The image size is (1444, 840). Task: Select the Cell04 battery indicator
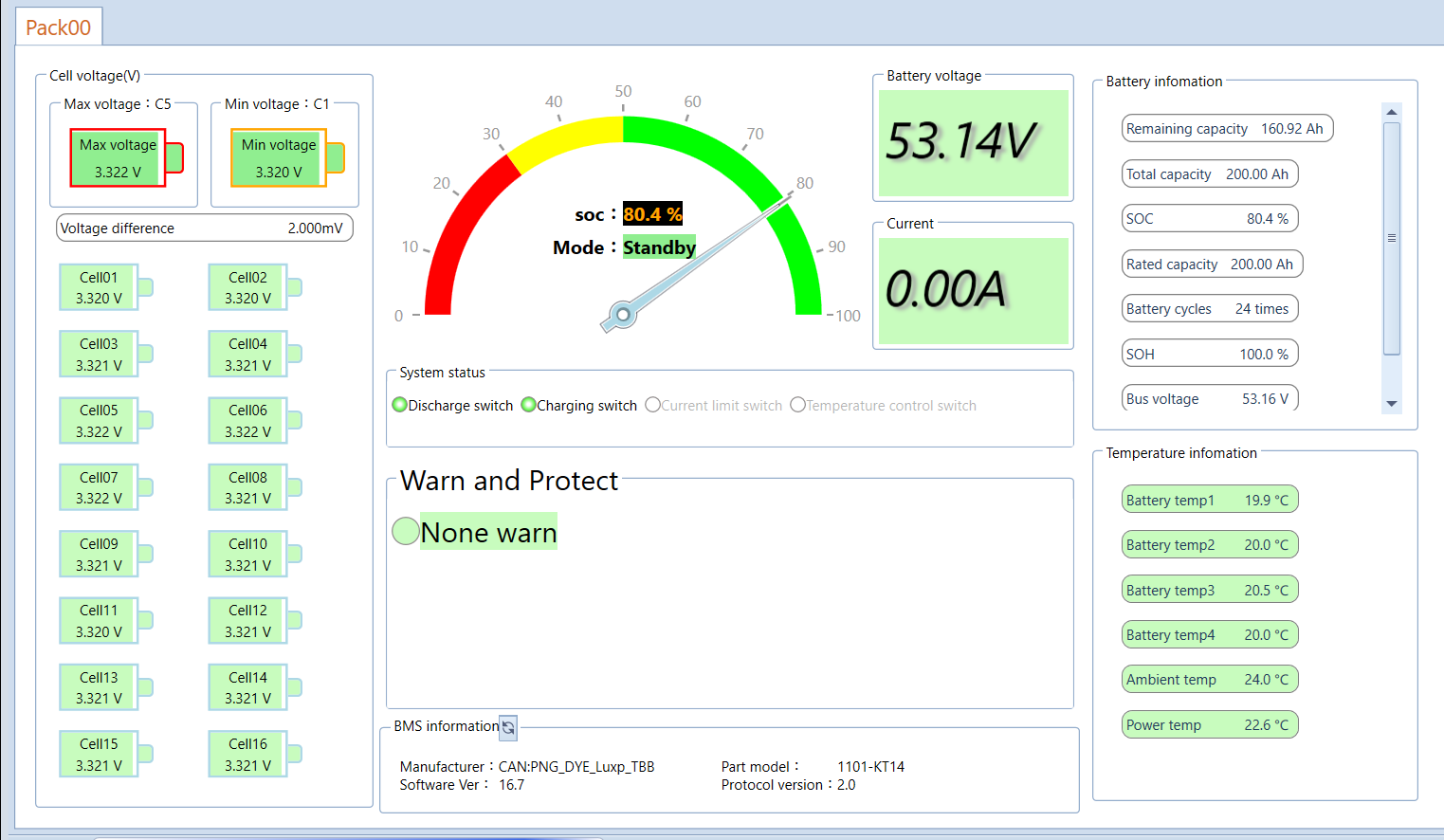pyautogui.click(x=254, y=354)
